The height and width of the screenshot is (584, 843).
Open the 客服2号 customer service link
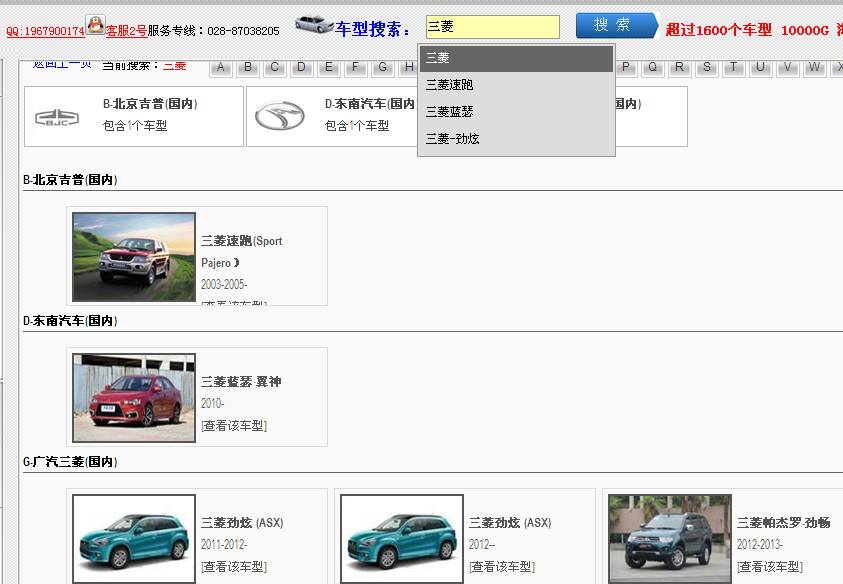(126, 31)
